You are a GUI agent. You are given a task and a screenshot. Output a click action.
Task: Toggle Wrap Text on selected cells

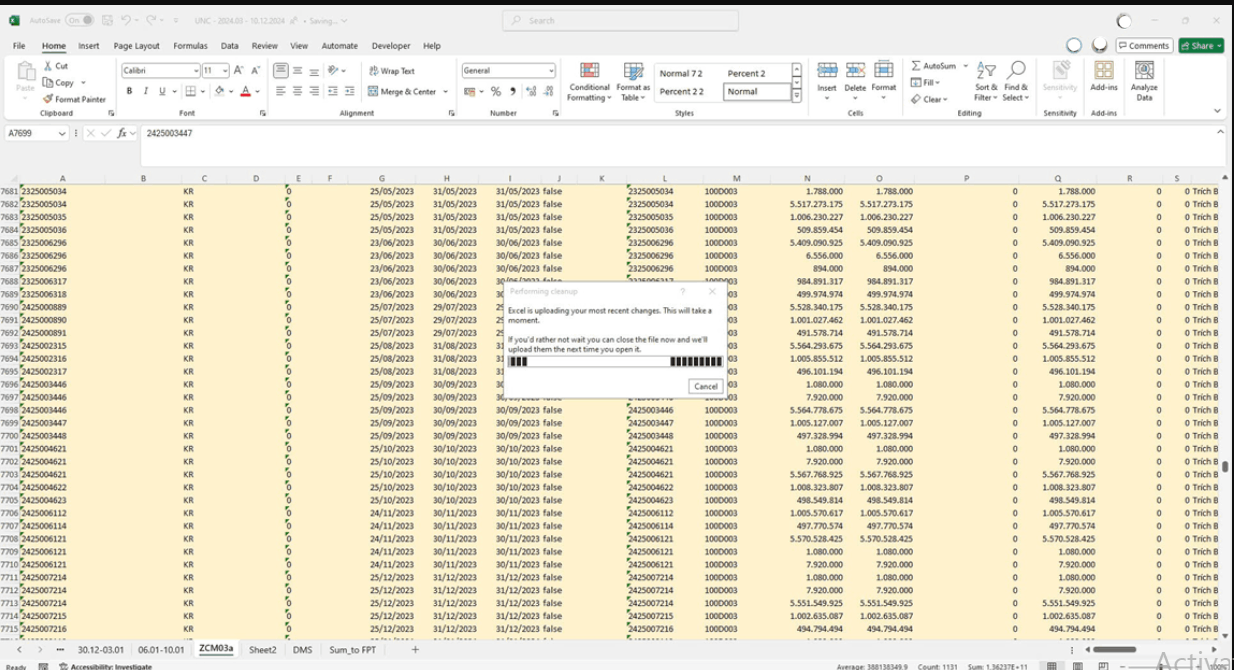coord(392,71)
